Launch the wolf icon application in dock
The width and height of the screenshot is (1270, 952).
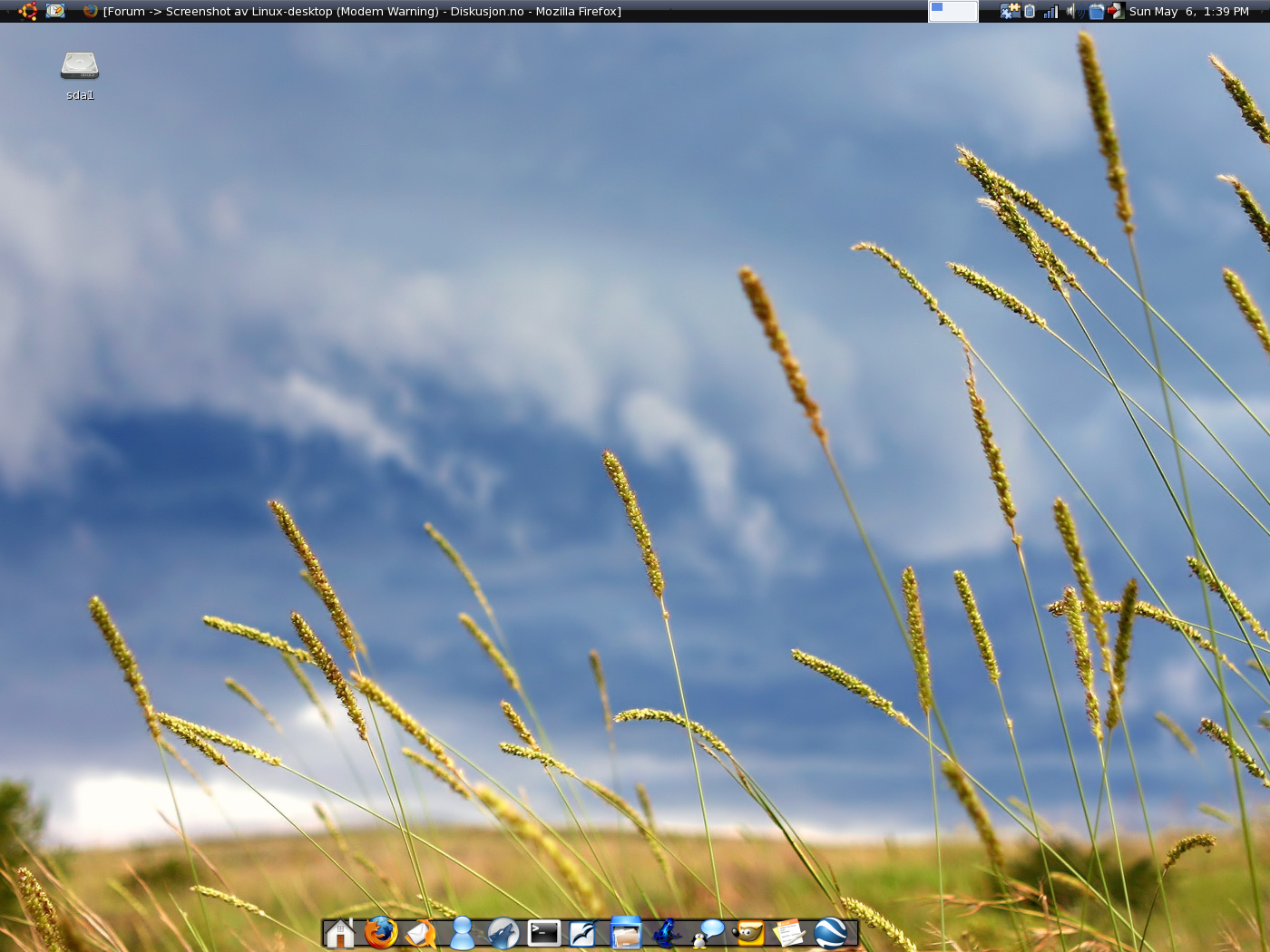pyautogui.click(x=503, y=933)
